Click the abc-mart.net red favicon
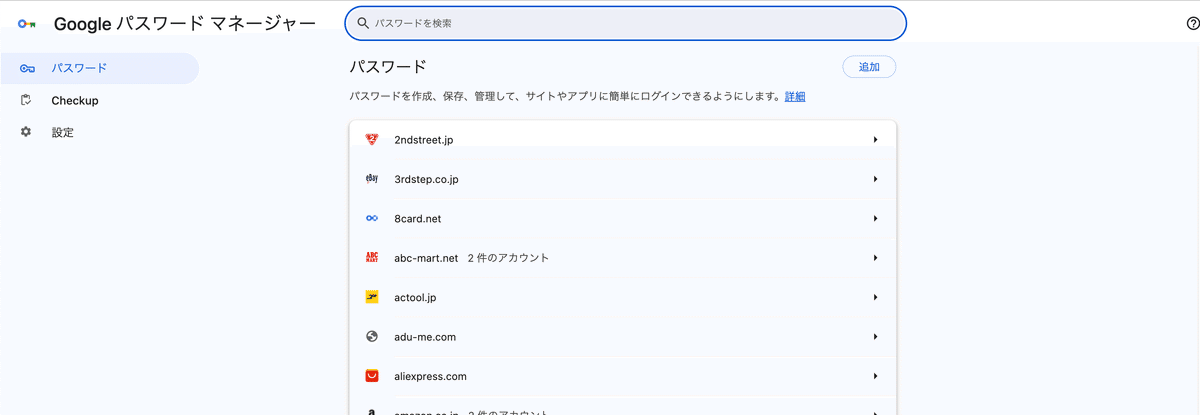This screenshot has height=415, width=1200. point(372,258)
